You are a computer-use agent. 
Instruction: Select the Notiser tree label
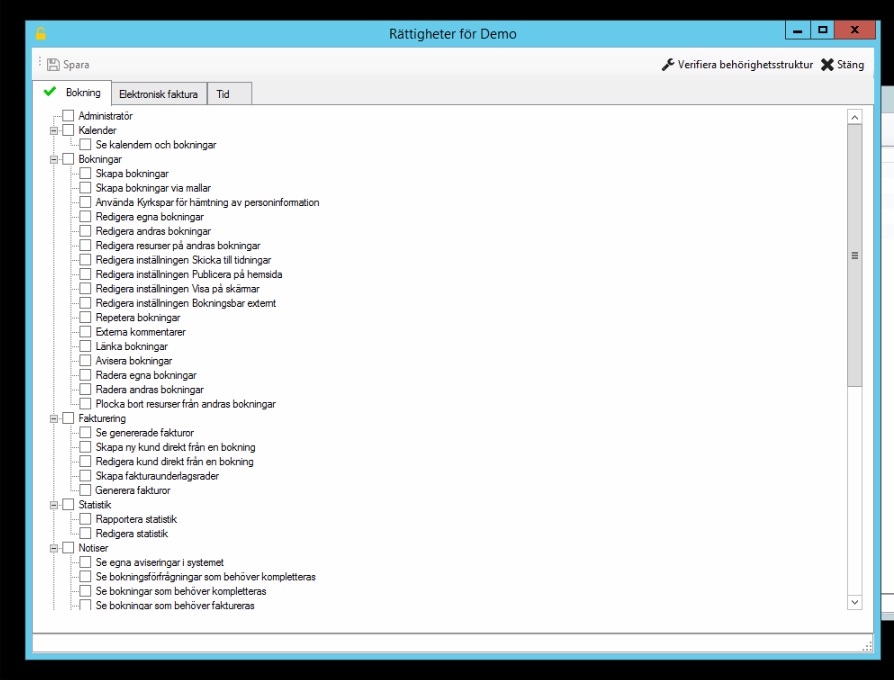(x=93, y=548)
